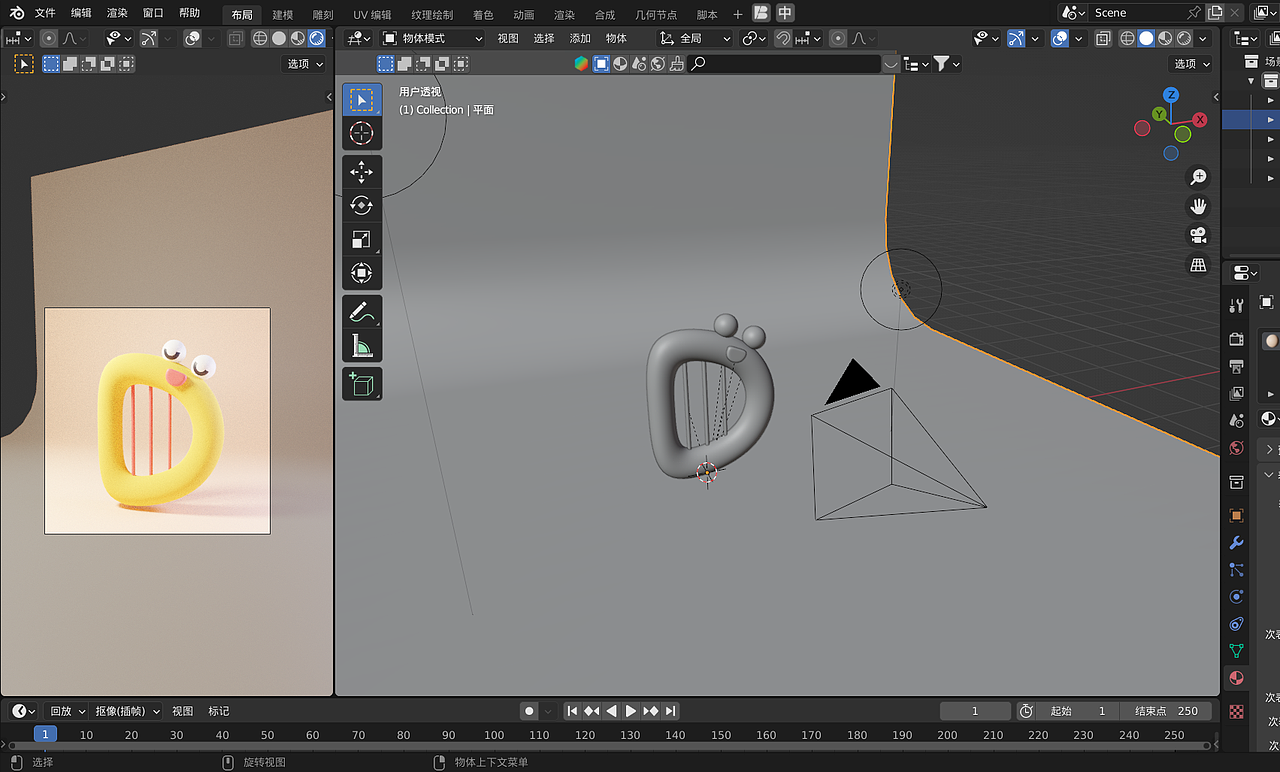The height and width of the screenshot is (772, 1280).
Task: Switch main viewport to wireframe shading
Action: 1127,38
